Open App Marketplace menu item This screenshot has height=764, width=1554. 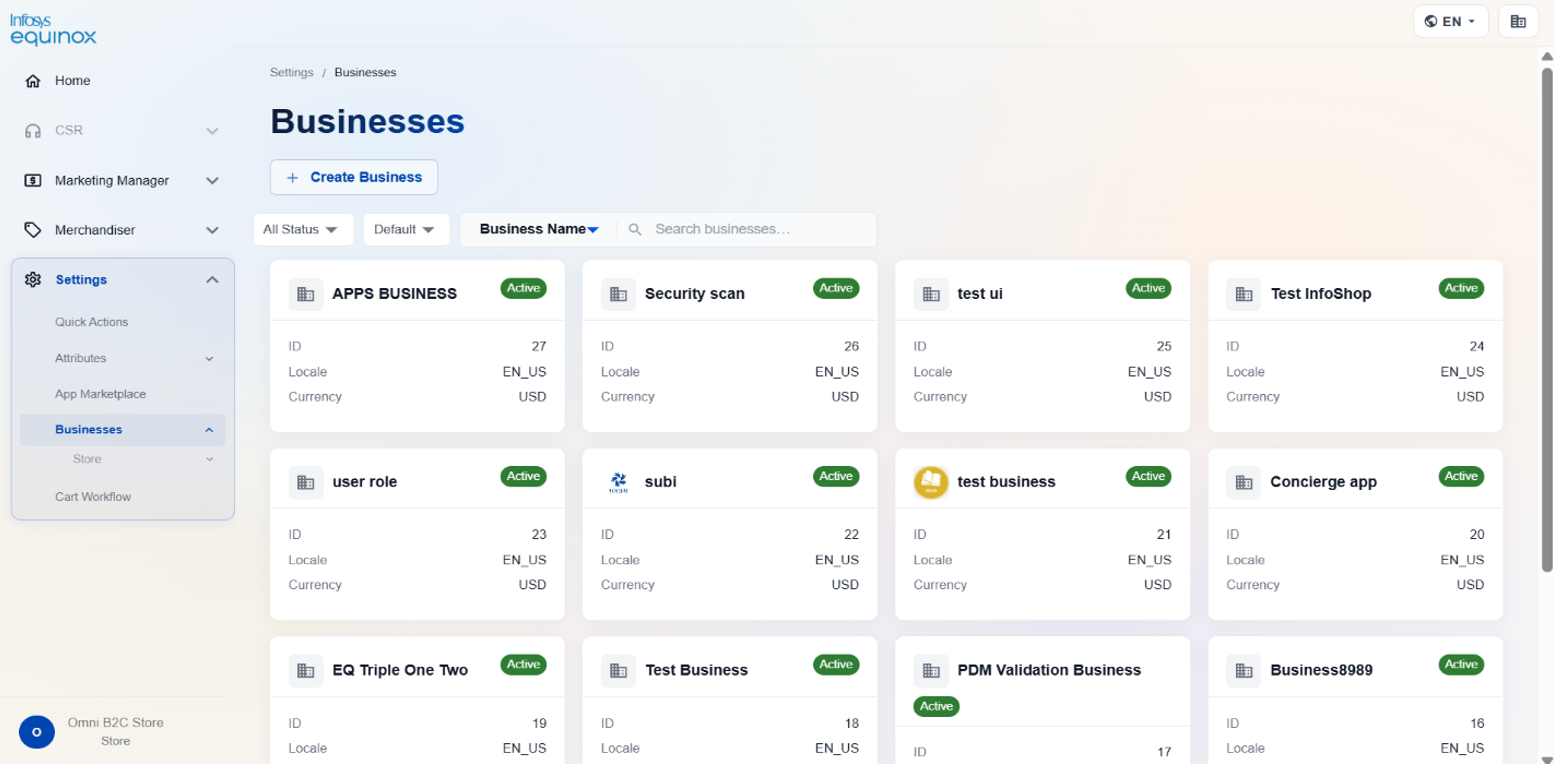tap(100, 394)
